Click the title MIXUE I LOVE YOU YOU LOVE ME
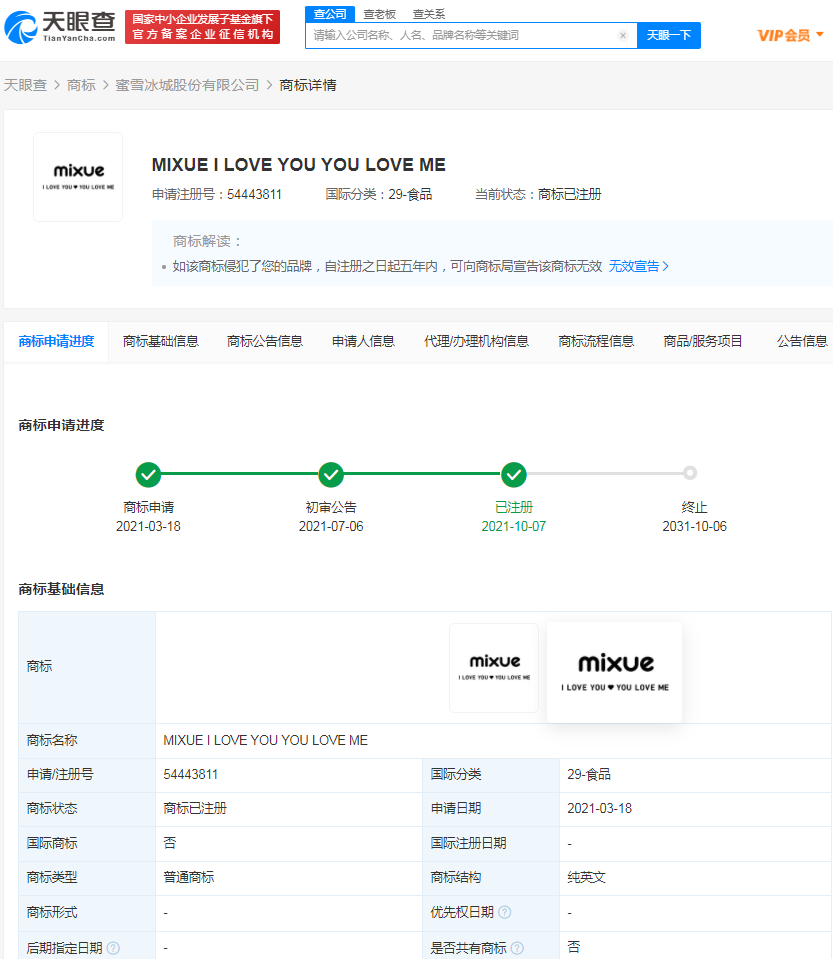Image resolution: width=833 pixels, height=959 pixels. (298, 165)
